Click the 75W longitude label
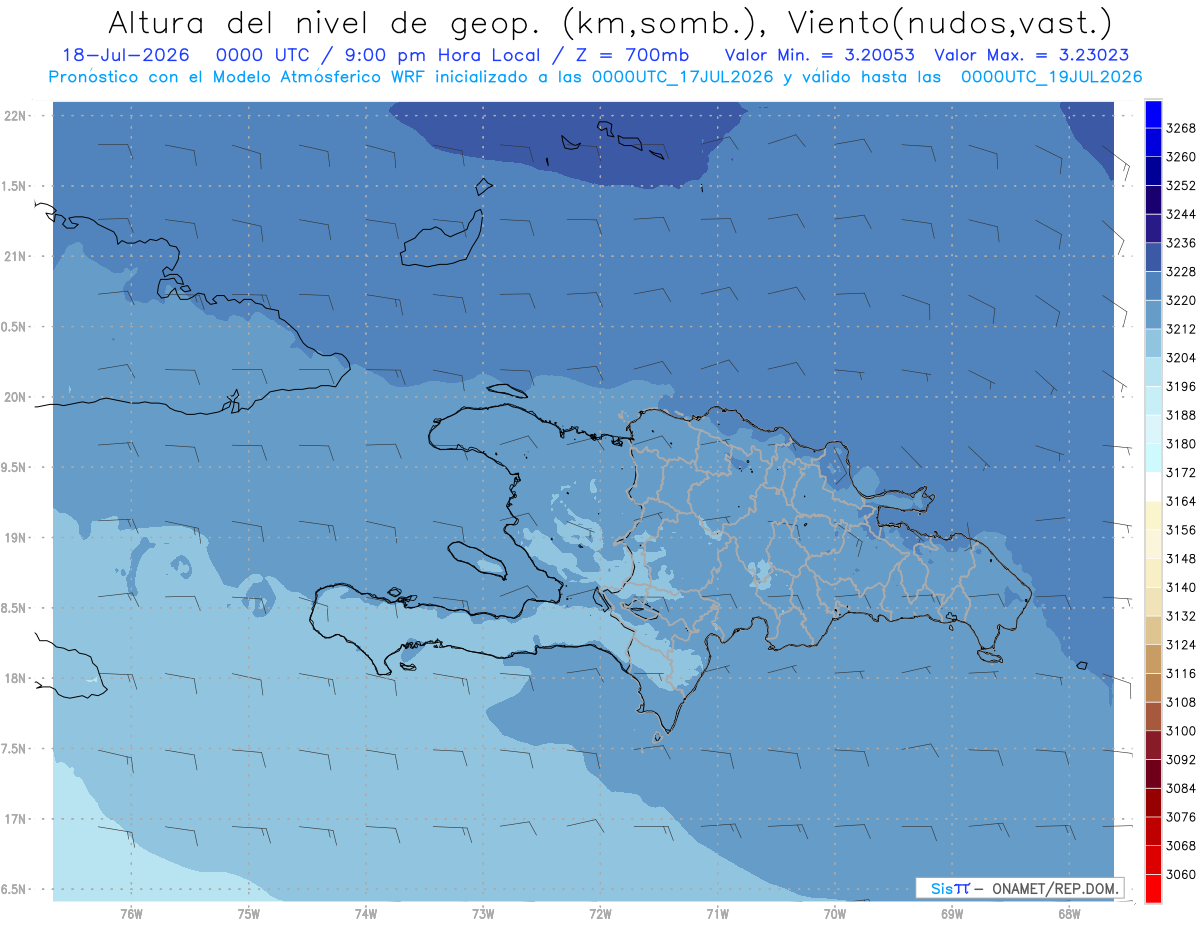The width and height of the screenshot is (1200, 927). click(248, 913)
